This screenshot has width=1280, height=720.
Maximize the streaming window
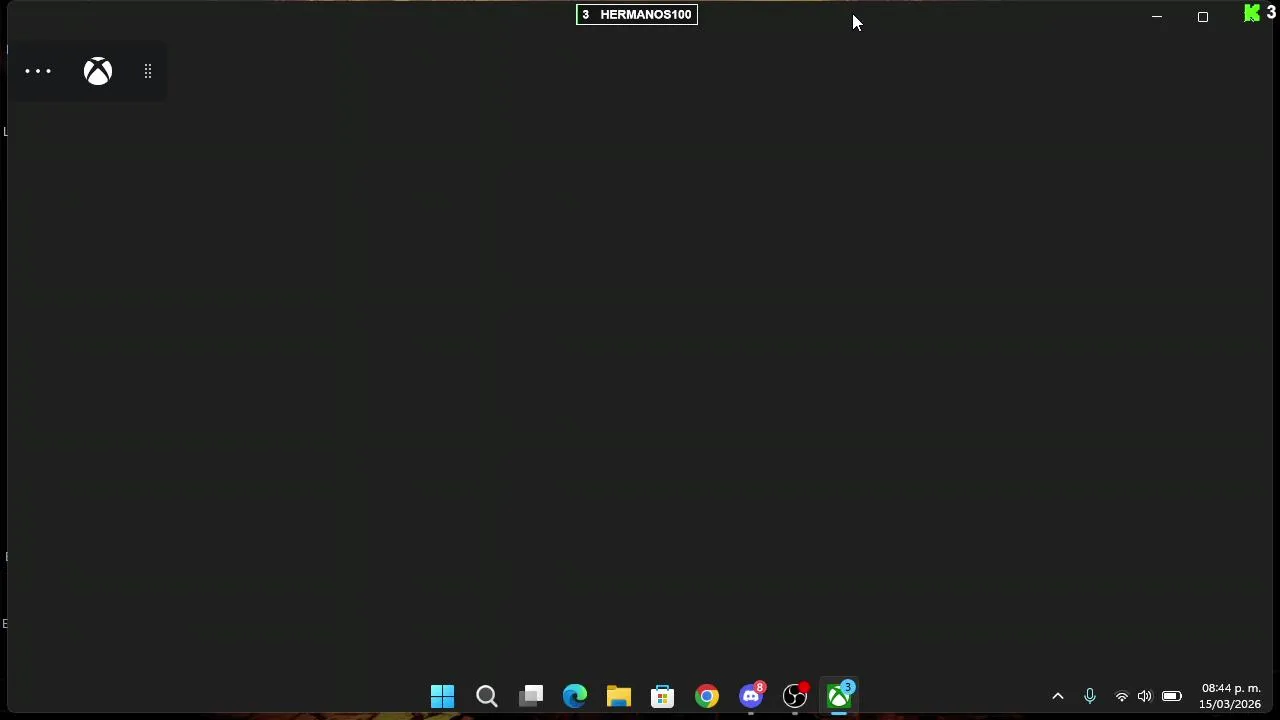tap(1203, 17)
